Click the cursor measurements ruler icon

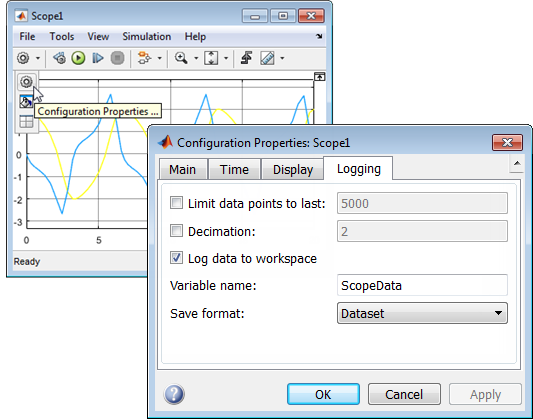pyautogui.click(x=268, y=58)
